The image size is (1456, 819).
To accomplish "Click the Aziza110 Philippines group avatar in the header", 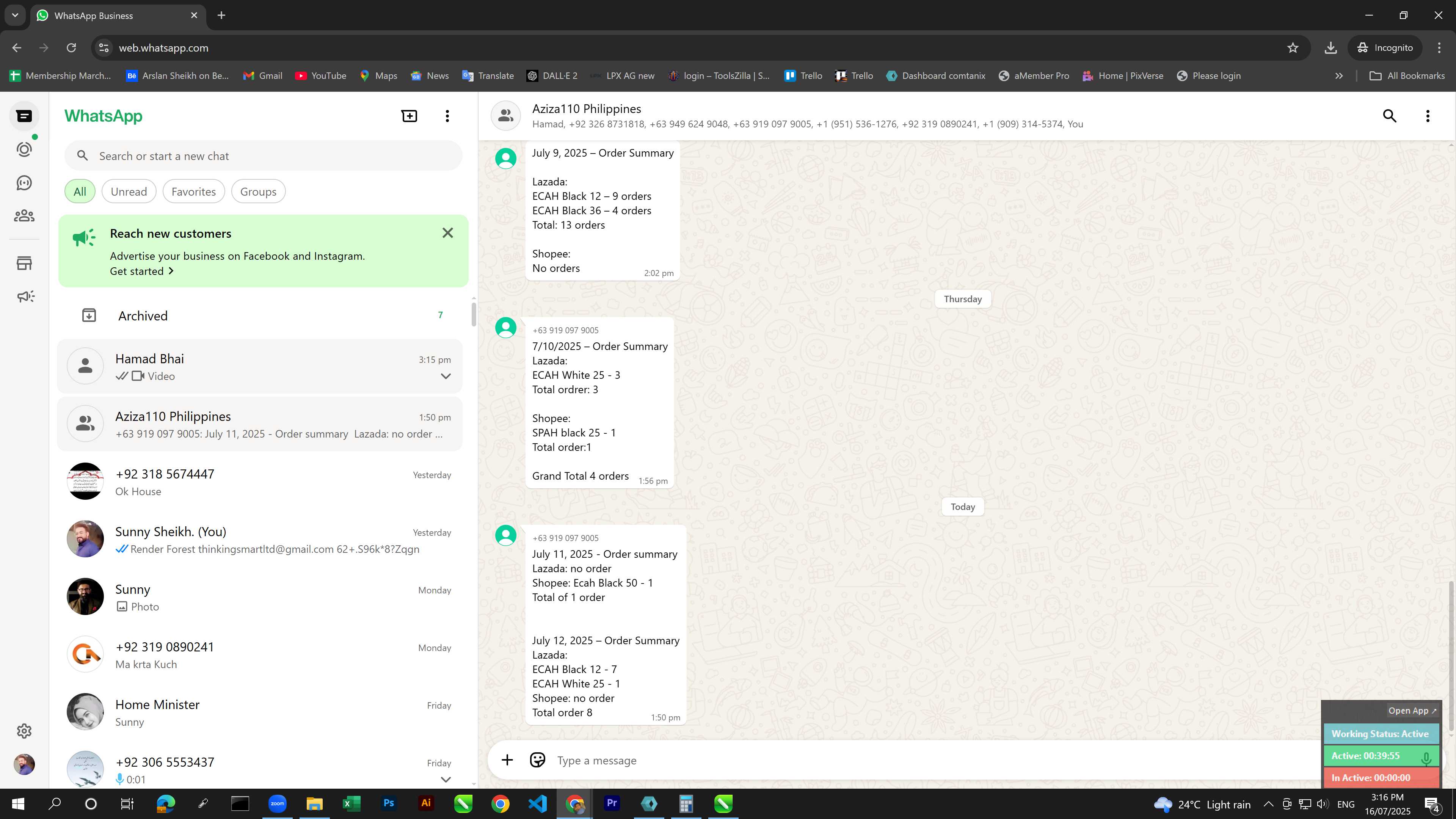I will click(x=505, y=116).
